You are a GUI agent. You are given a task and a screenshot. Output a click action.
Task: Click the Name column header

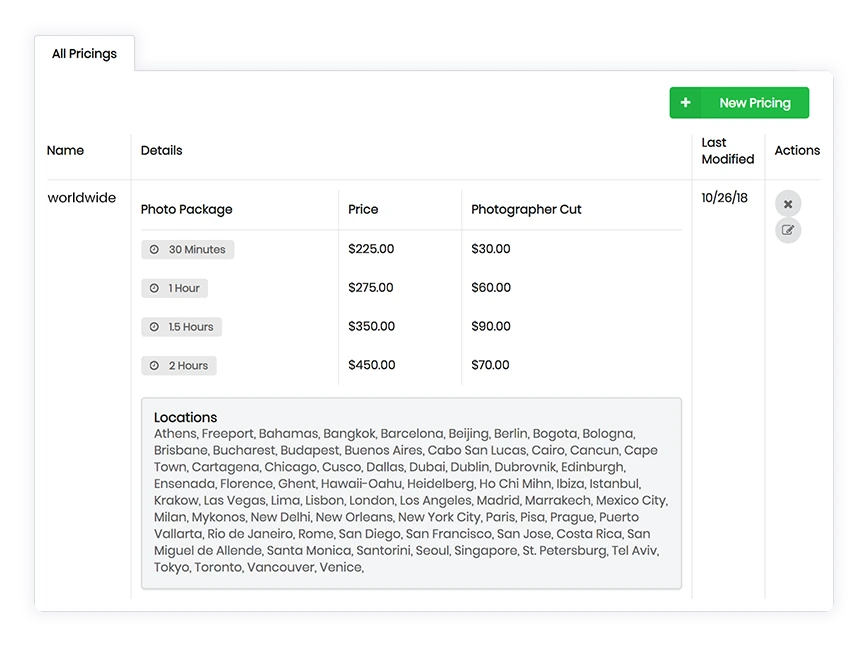[65, 151]
